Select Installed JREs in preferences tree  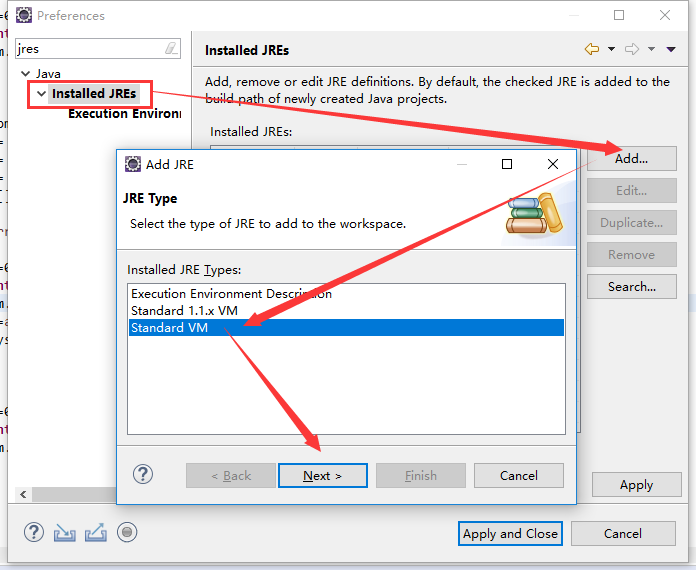point(94,94)
